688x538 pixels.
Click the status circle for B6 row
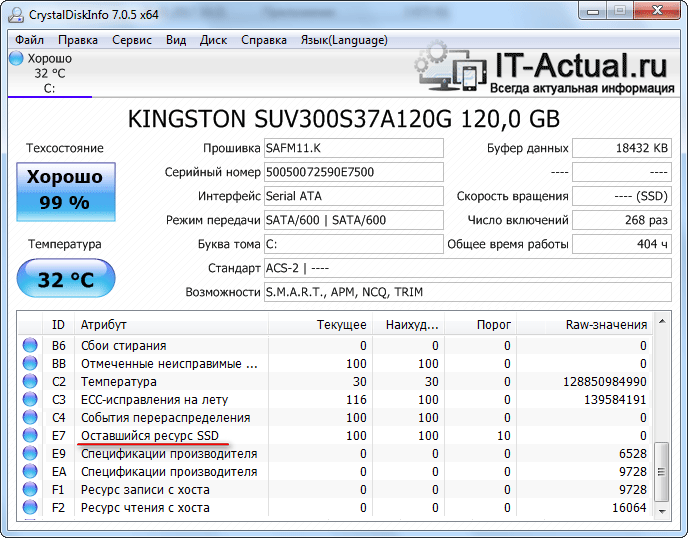point(30,345)
